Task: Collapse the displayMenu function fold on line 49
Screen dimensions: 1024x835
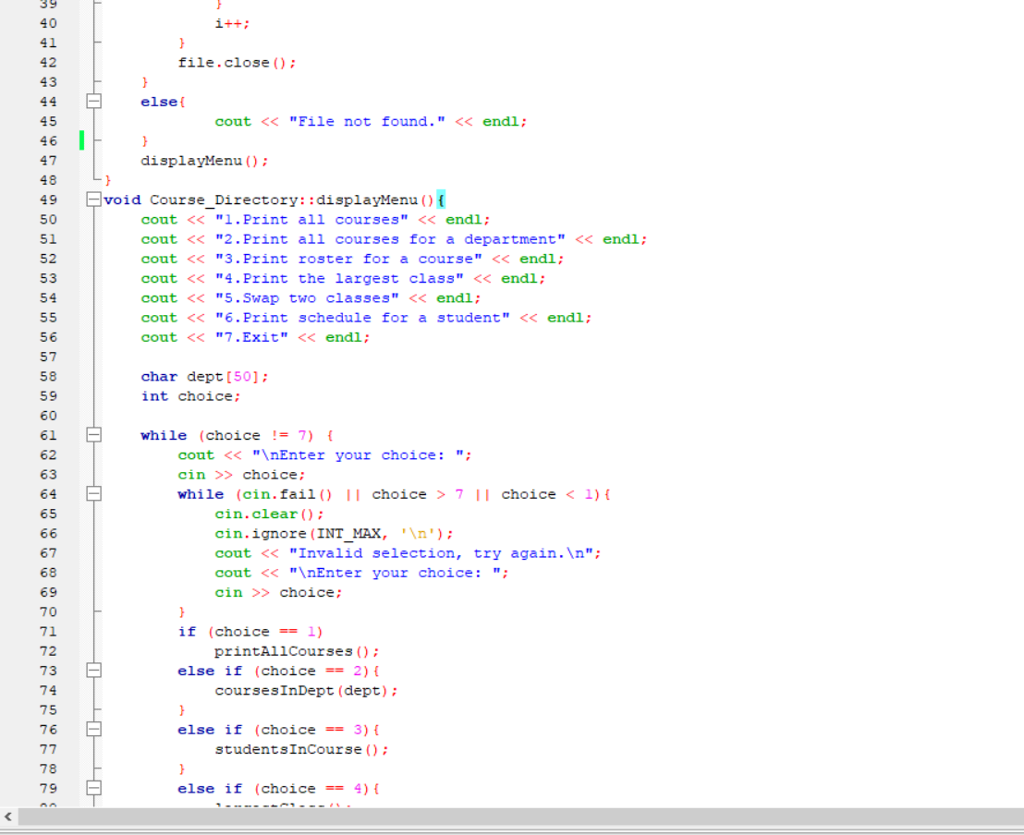Action: point(93,199)
